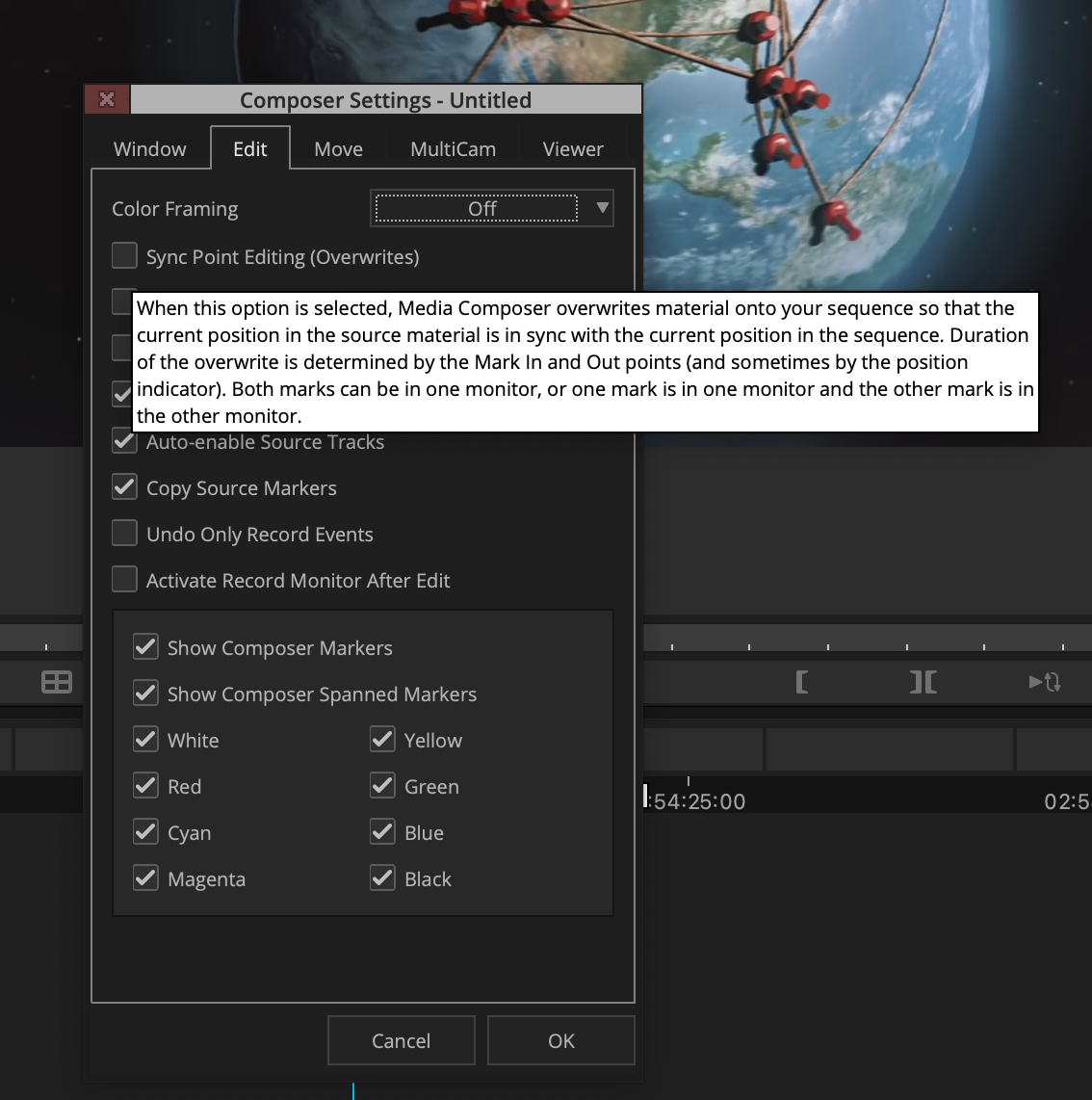This screenshot has width=1092, height=1100.
Task: Toggle the Magenta marker checkbox
Action: pos(145,878)
